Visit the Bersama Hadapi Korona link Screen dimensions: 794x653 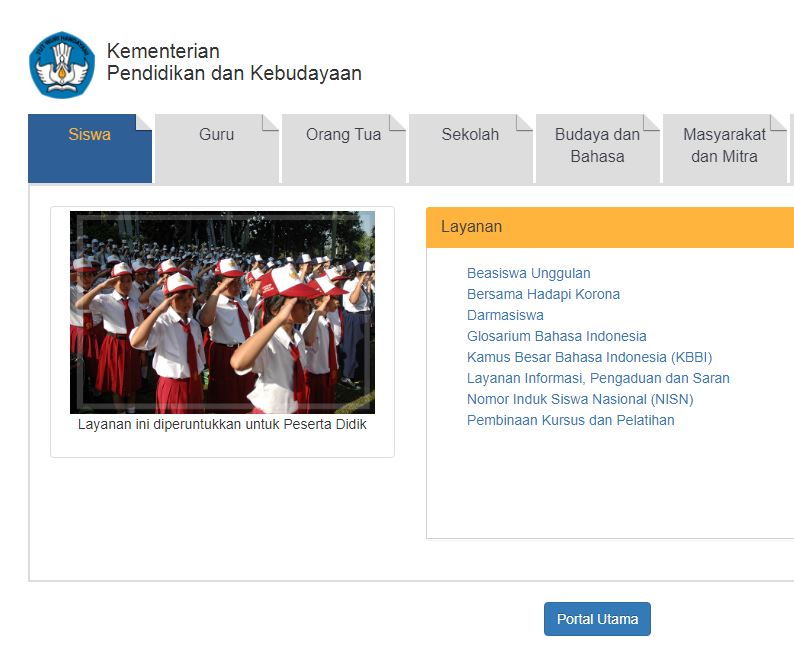pos(543,294)
